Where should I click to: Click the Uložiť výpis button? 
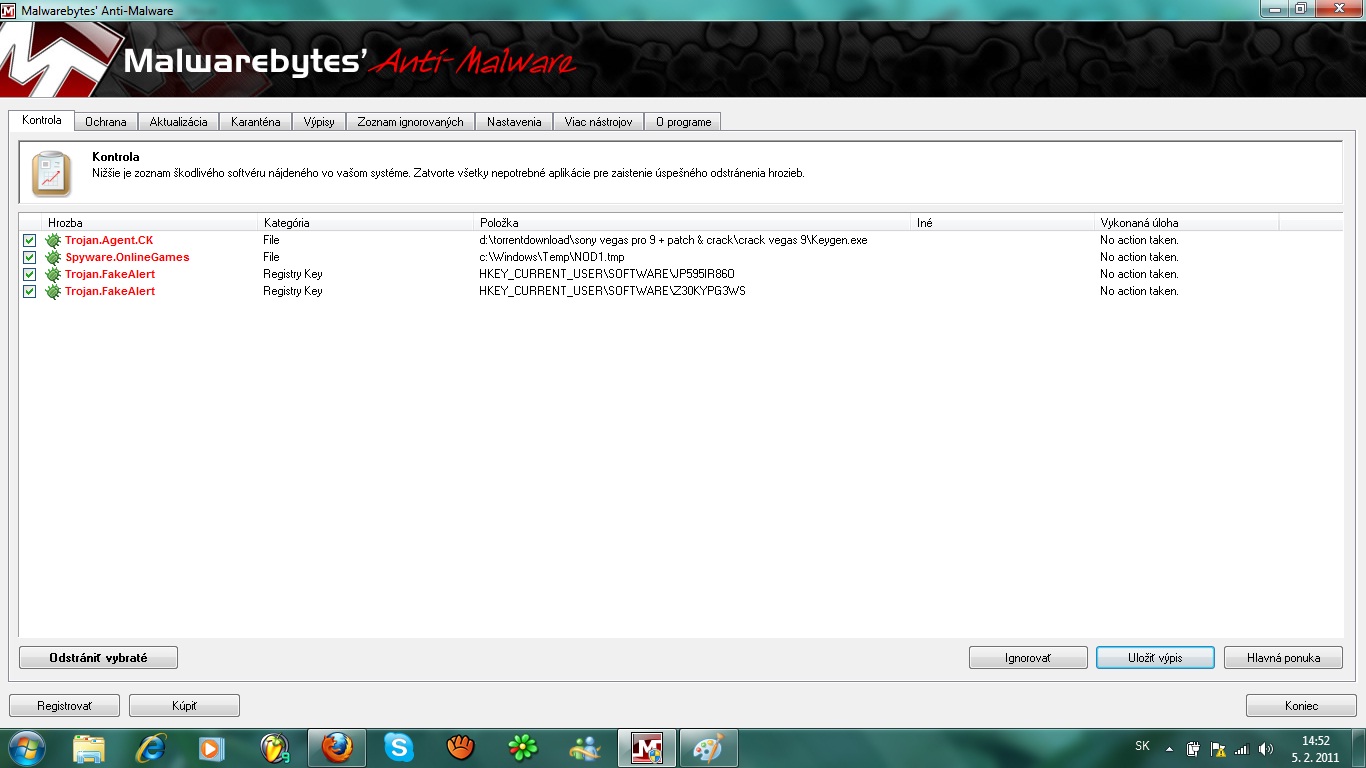point(1155,658)
